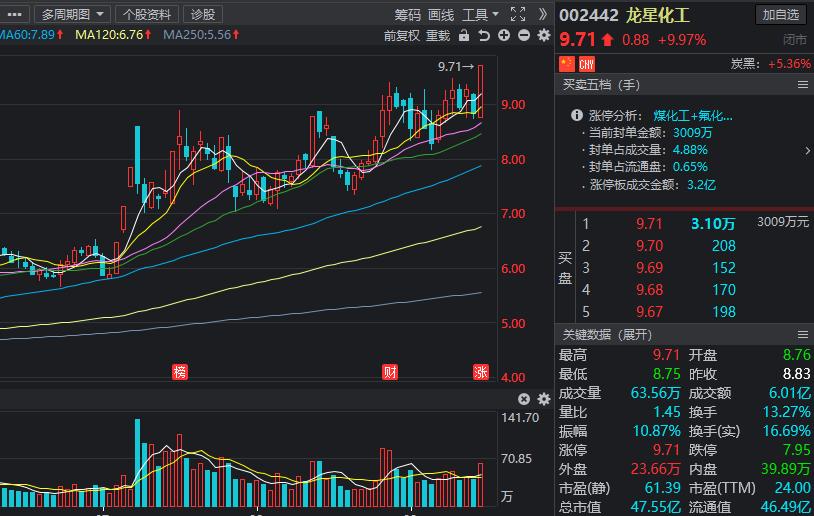
Task: Click the undo arrow icon
Action: (x=484, y=35)
